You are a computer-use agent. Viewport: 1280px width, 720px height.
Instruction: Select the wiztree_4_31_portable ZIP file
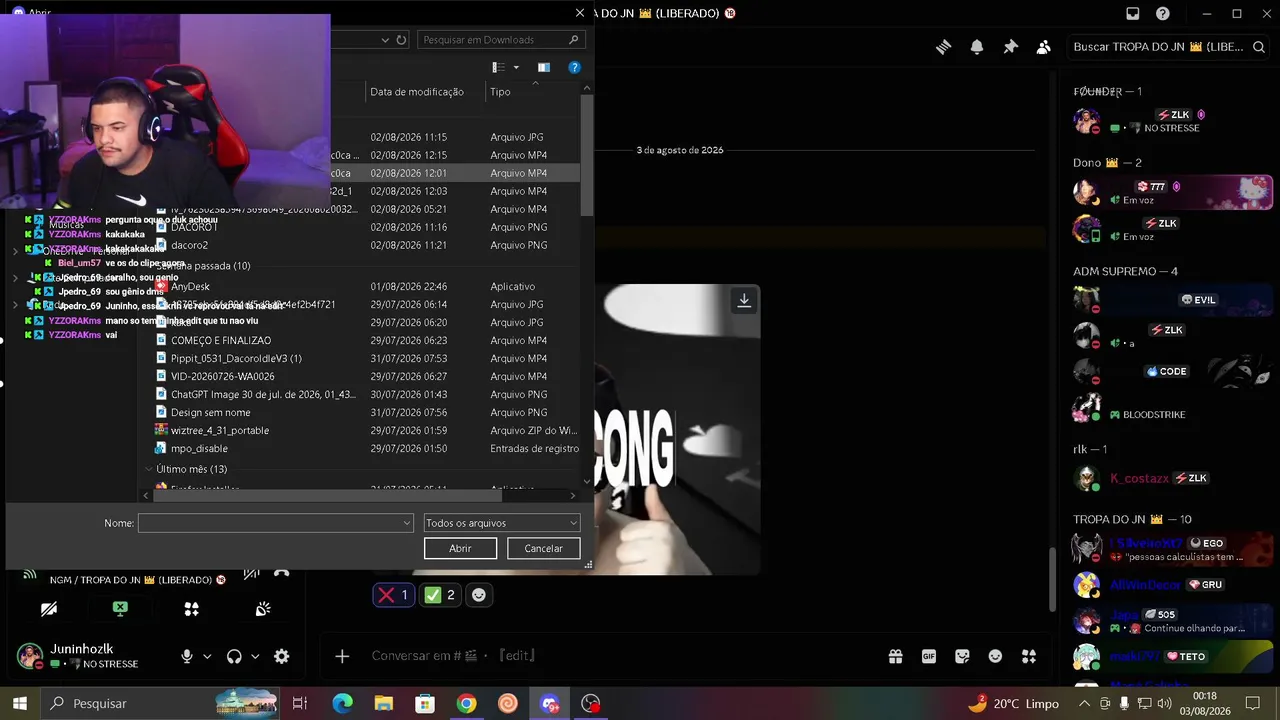[219, 430]
